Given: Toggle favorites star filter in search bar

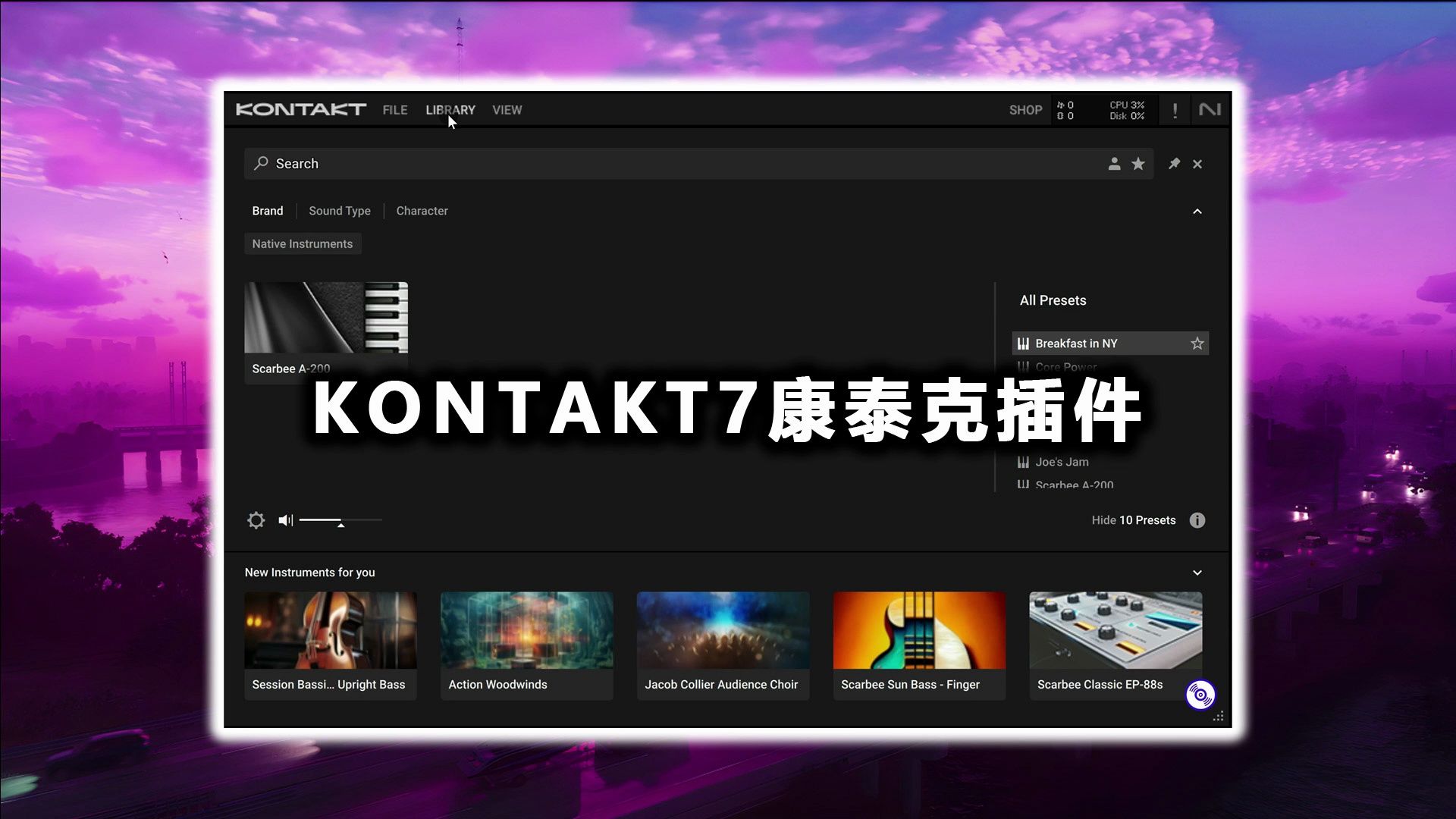Looking at the screenshot, I should [1138, 164].
